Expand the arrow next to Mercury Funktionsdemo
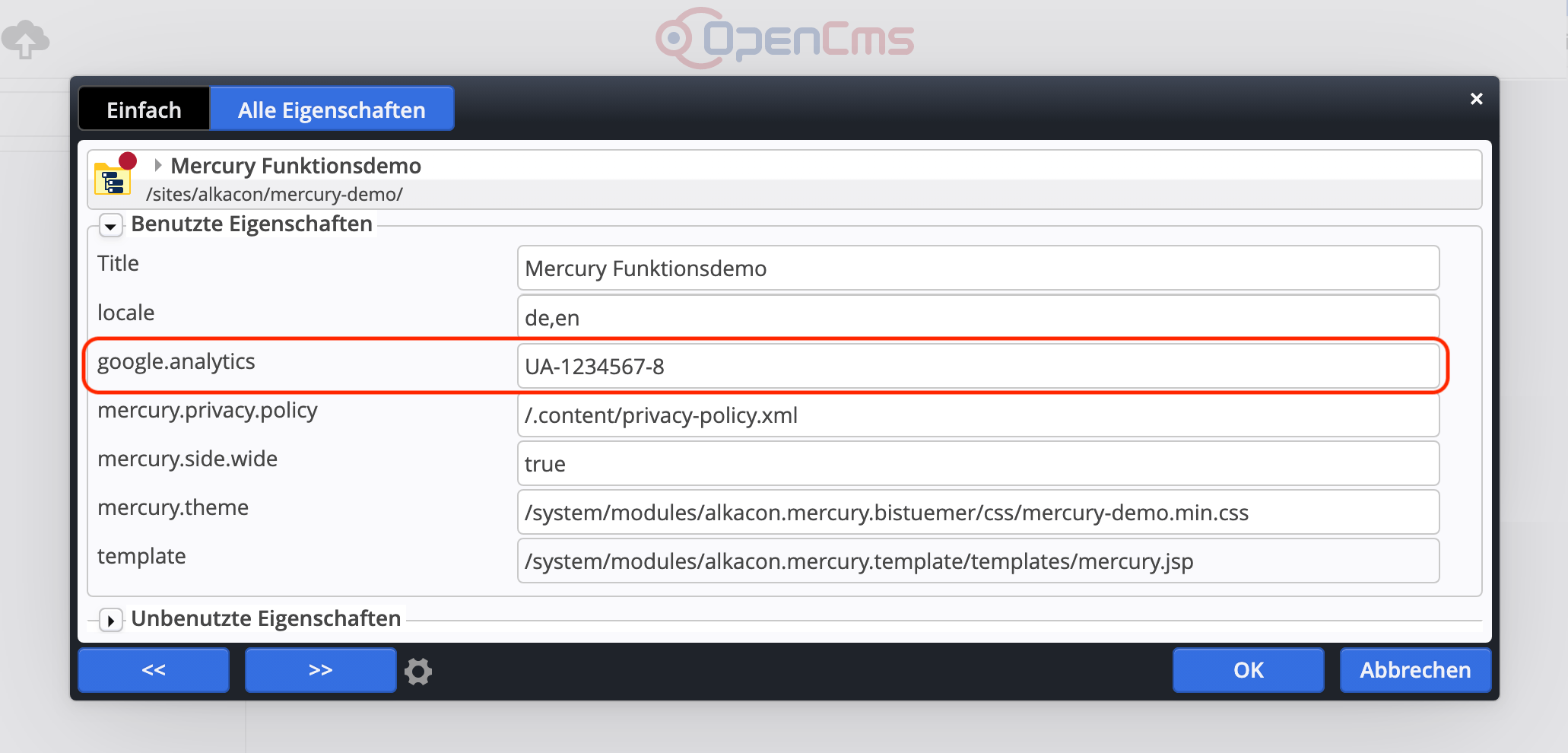Viewport: 1568px width, 753px height. click(x=159, y=164)
